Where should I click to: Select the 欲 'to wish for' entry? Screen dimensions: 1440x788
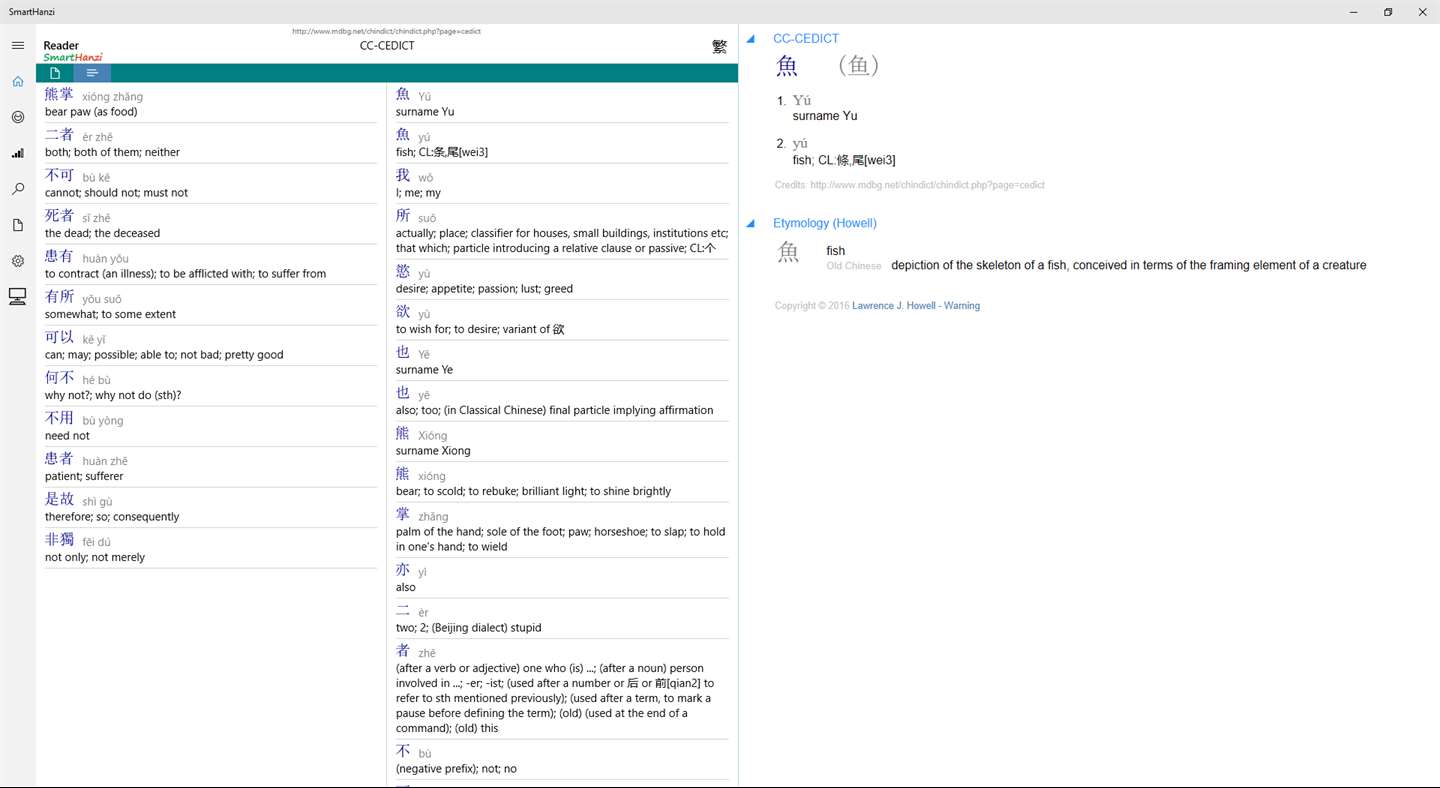point(562,320)
